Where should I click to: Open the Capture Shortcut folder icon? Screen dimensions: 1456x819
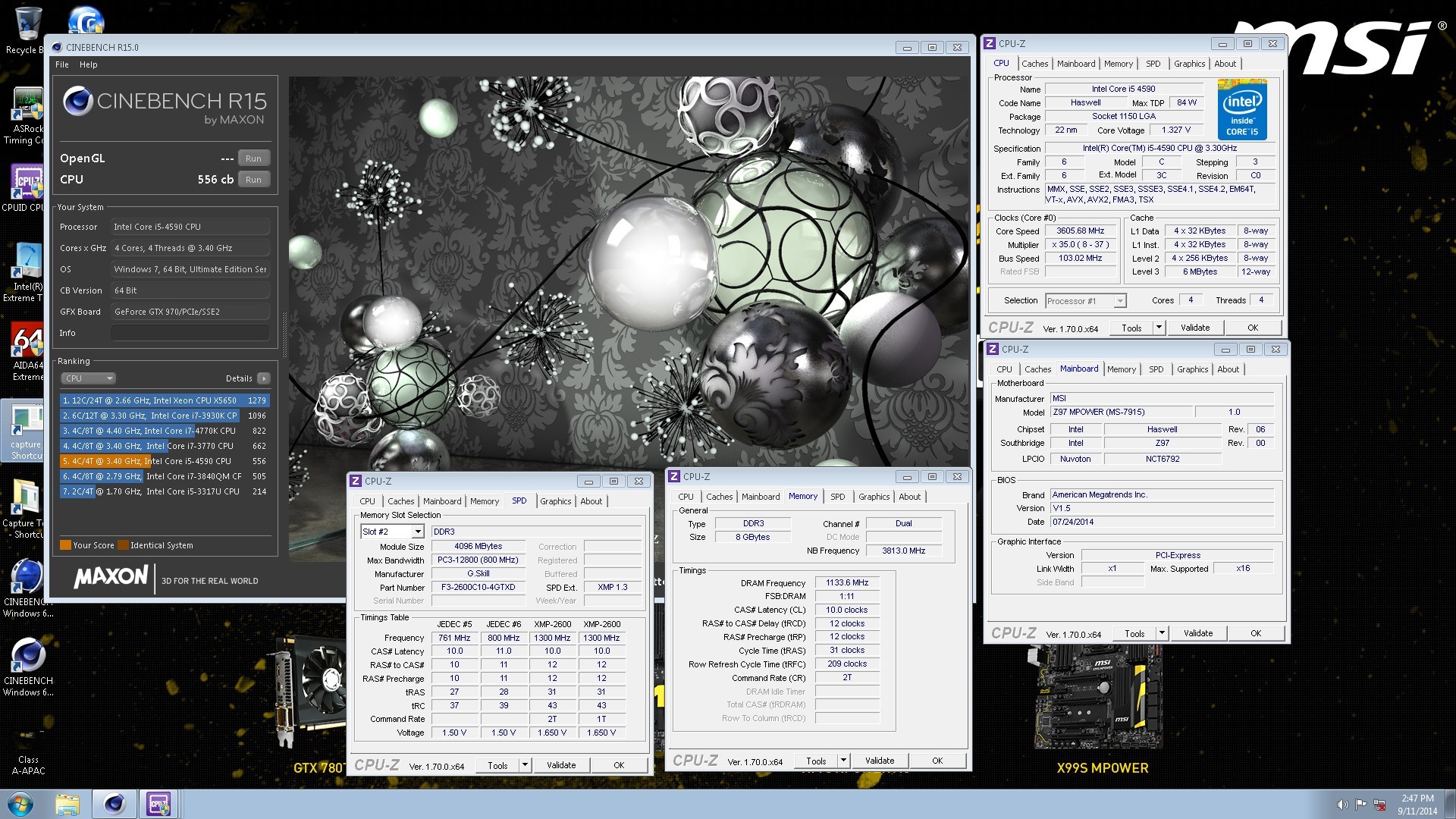[x=27, y=509]
